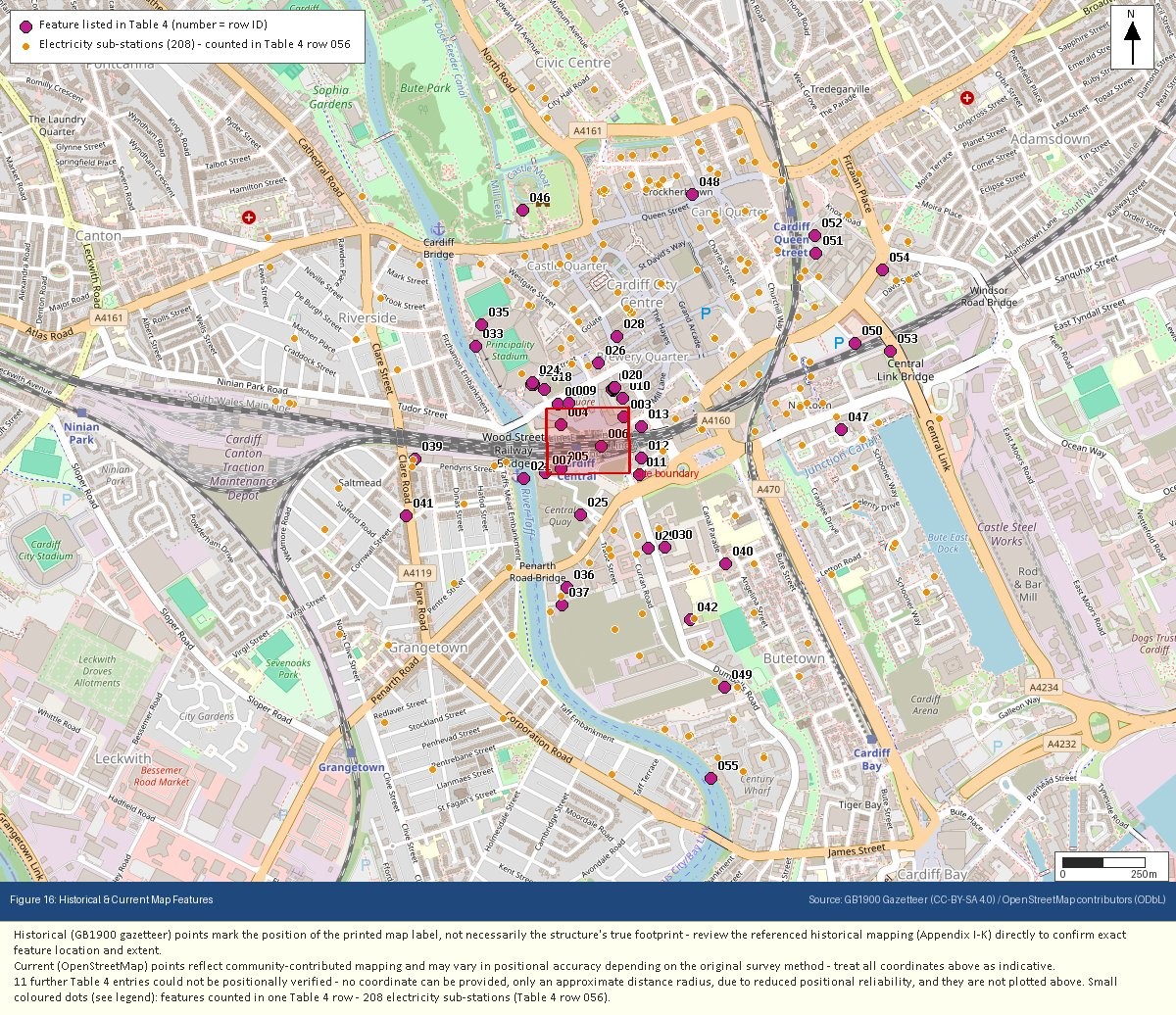This screenshot has width=1176, height=1015.
Task: Click the 'Castle Steel Works' label
Action: [1006, 534]
